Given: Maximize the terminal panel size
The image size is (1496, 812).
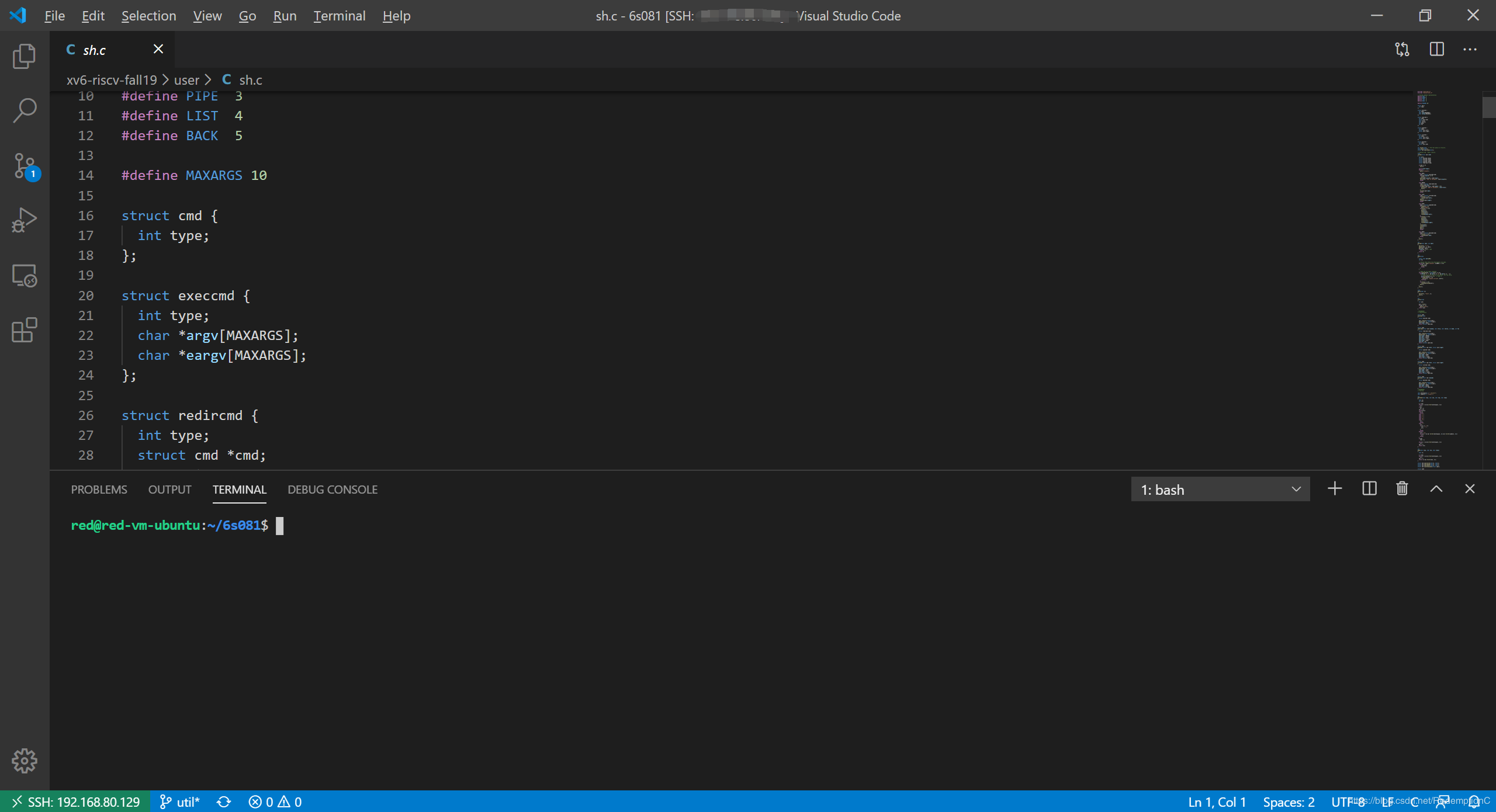Looking at the screenshot, I should (x=1436, y=489).
